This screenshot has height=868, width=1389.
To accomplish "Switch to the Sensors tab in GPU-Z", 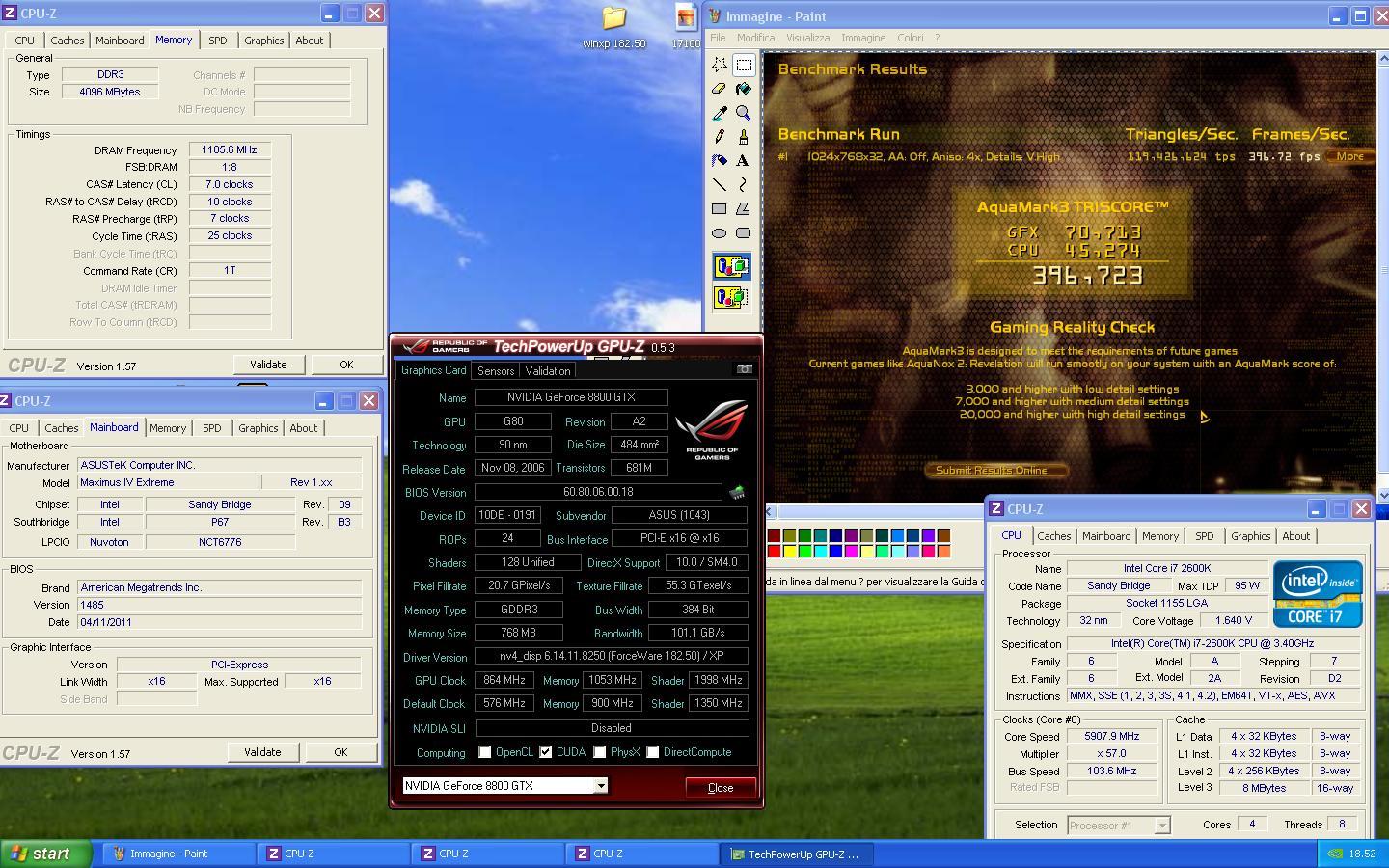I will point(496,371).
